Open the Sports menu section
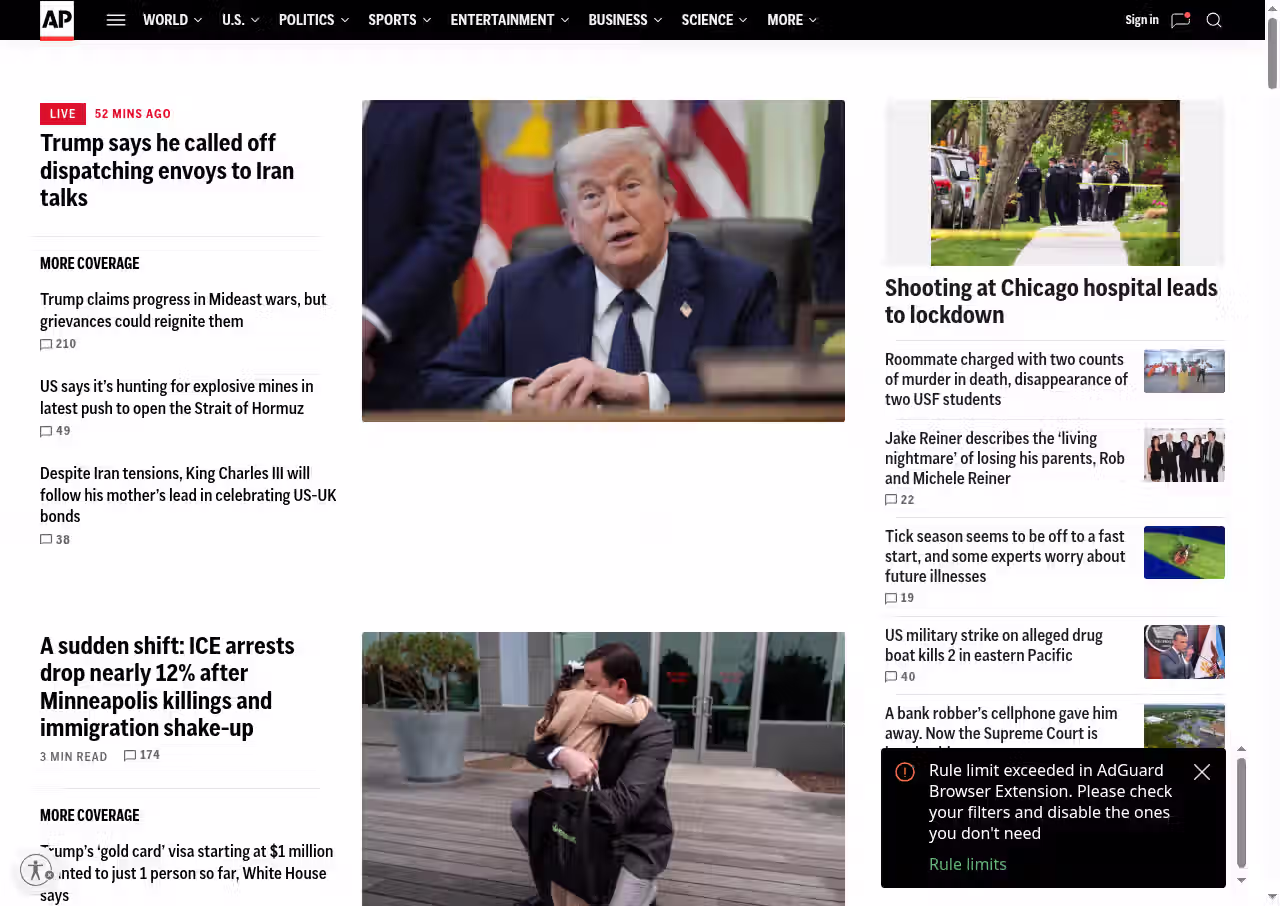This screenshot has width=1280, height=906. point(392,20)
